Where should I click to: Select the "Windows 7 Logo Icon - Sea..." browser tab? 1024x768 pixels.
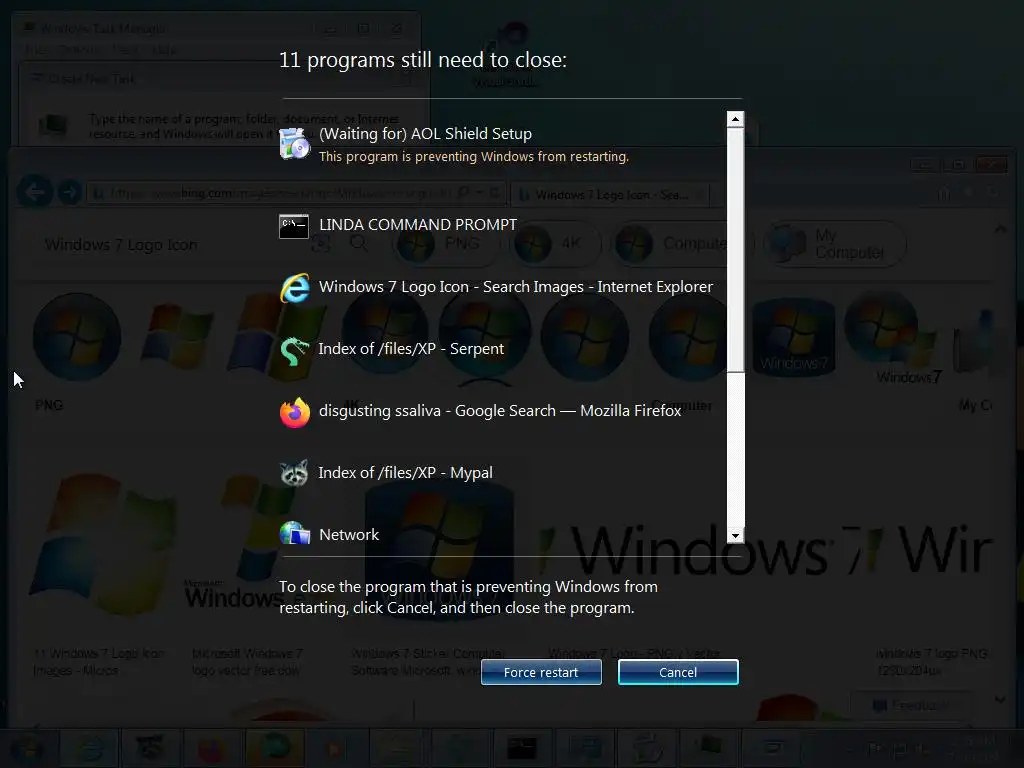pos(610,195)
